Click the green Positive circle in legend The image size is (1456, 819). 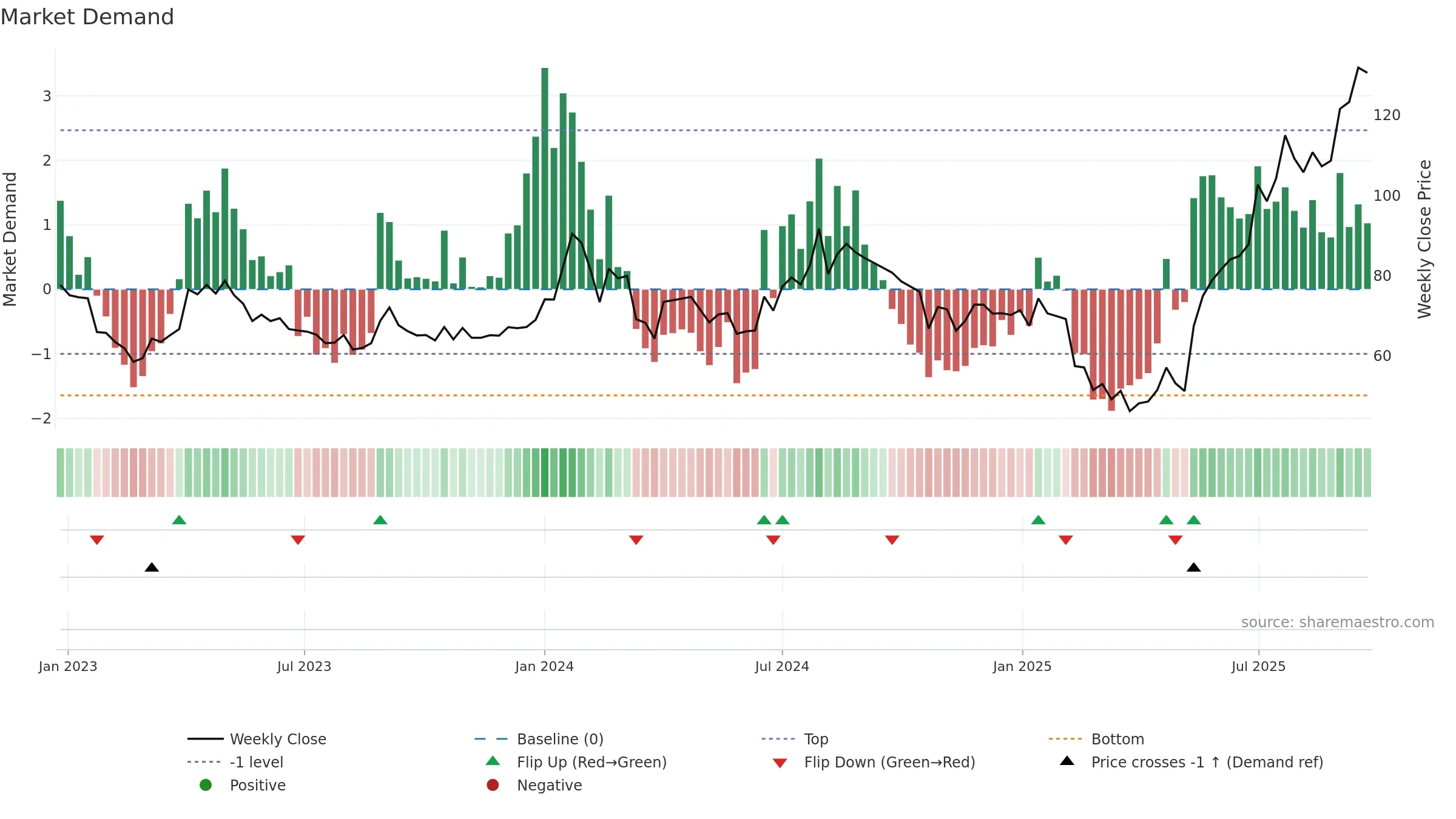coord(206,785)
